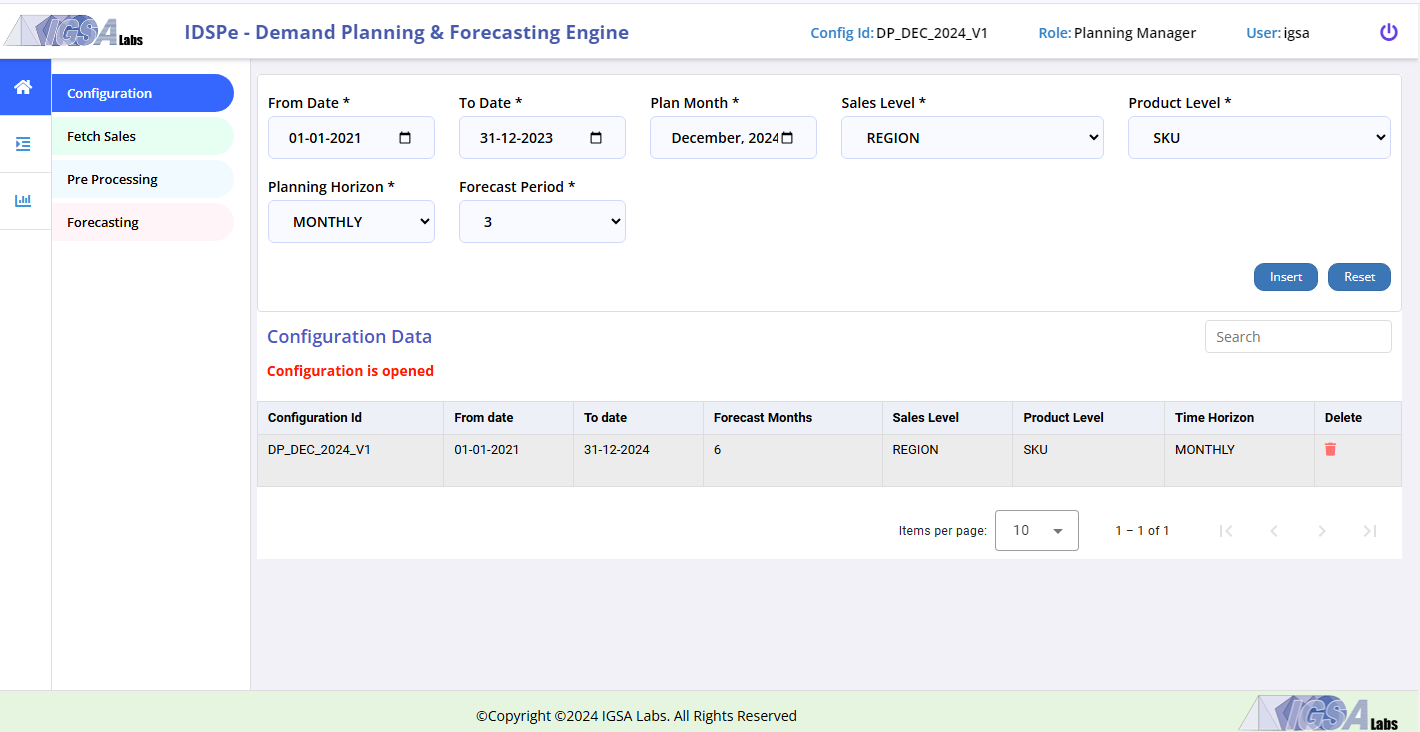Click the To Date input field

[x=542, y=138]
